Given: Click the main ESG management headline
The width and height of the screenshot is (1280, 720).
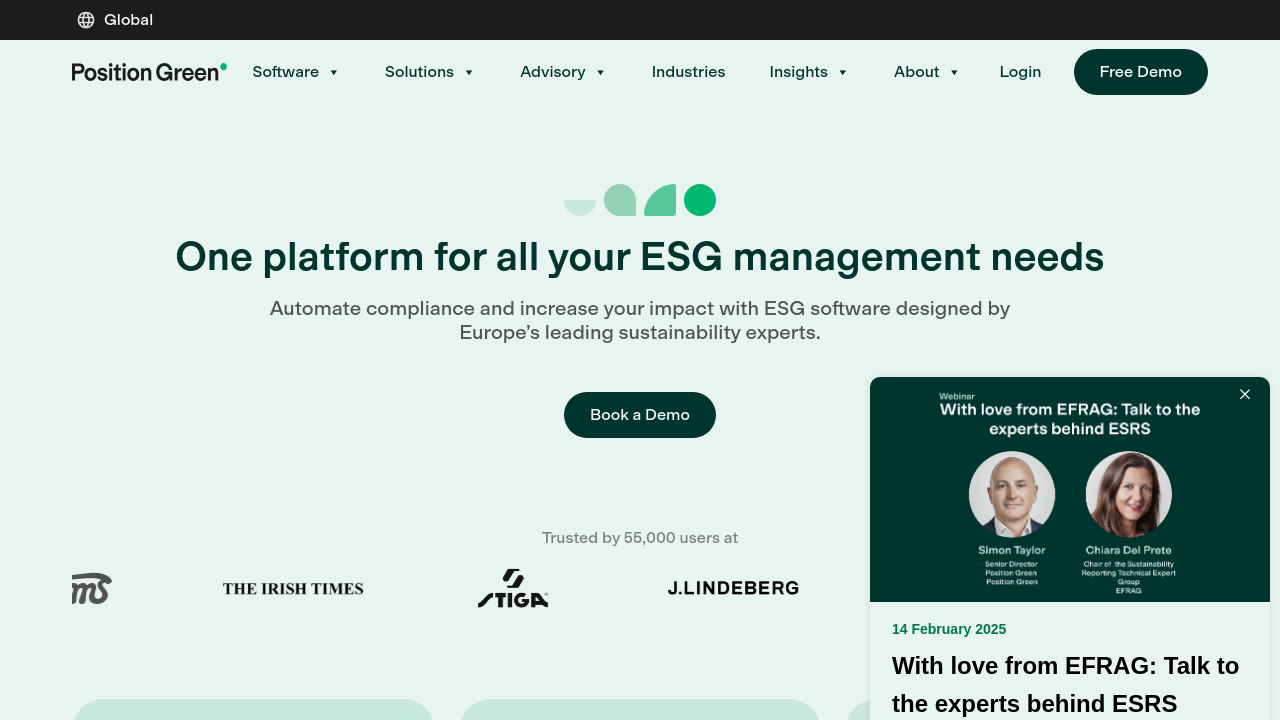Looking at the screenshot, I should (640, 257).
